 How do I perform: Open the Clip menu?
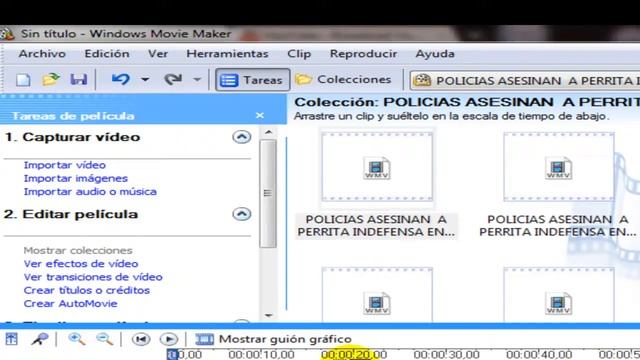pos(299,54)
